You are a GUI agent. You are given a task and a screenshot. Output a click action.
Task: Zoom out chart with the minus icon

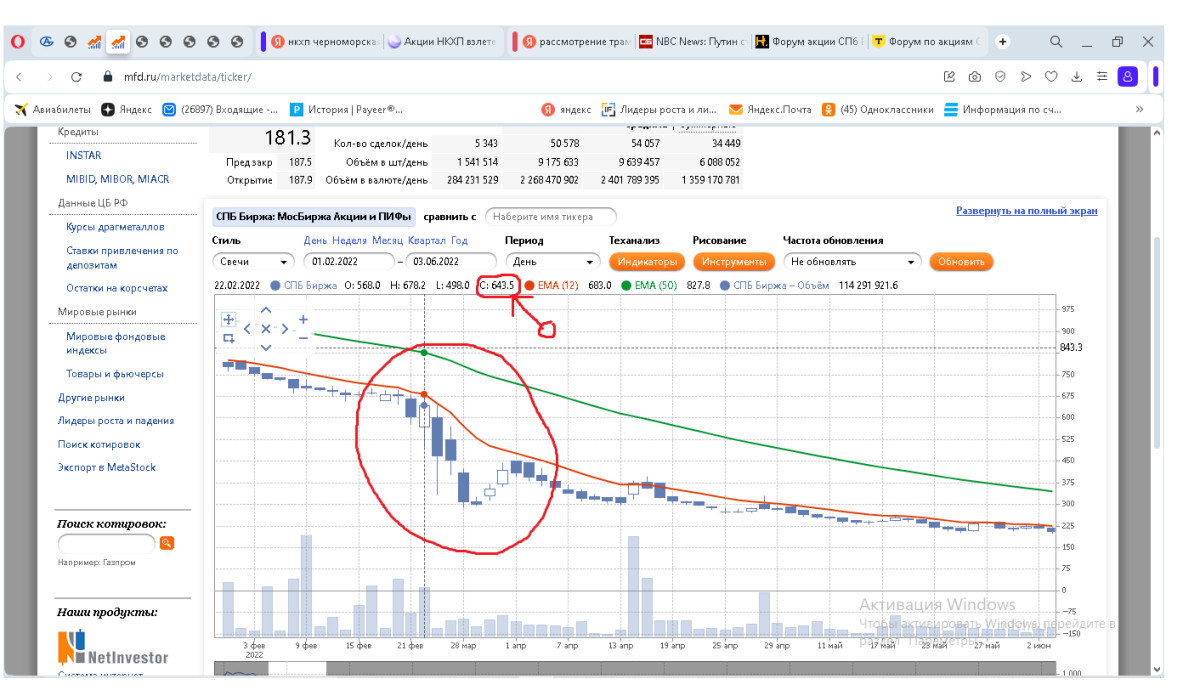click(303, 338)
